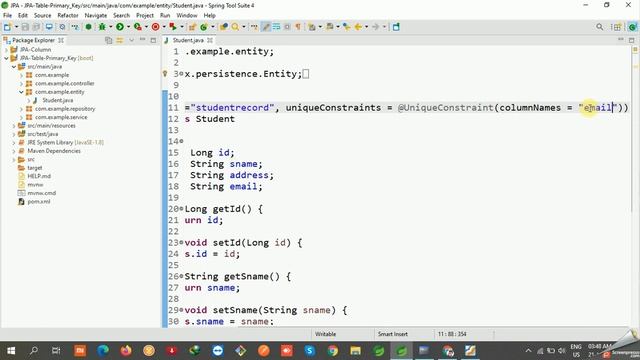640x360 pixels.
Task: Open the New file dropdown arrow
Action: [x=16, y=27]
